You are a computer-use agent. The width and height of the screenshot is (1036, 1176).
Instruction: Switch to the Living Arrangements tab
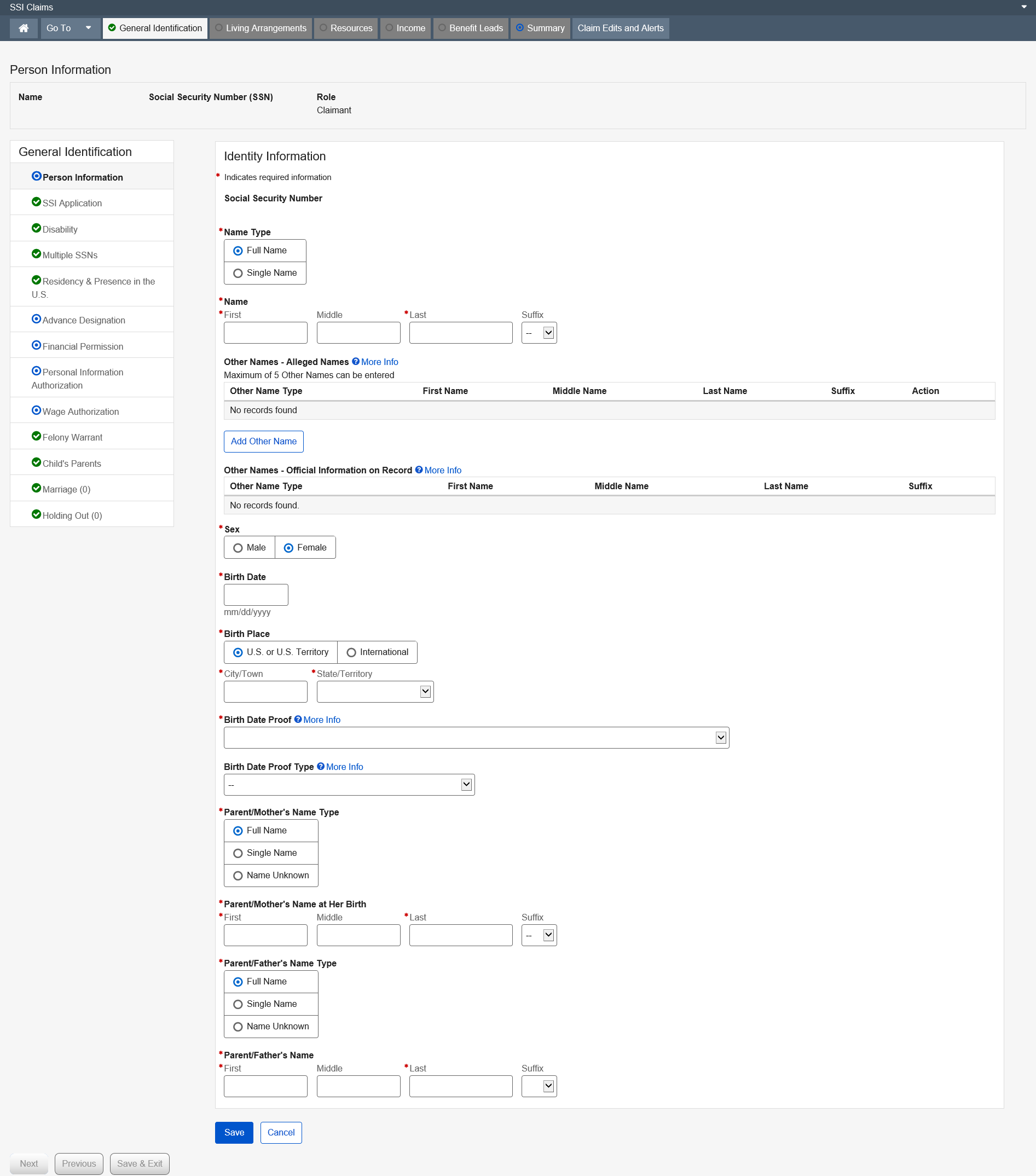click(261, 28)
